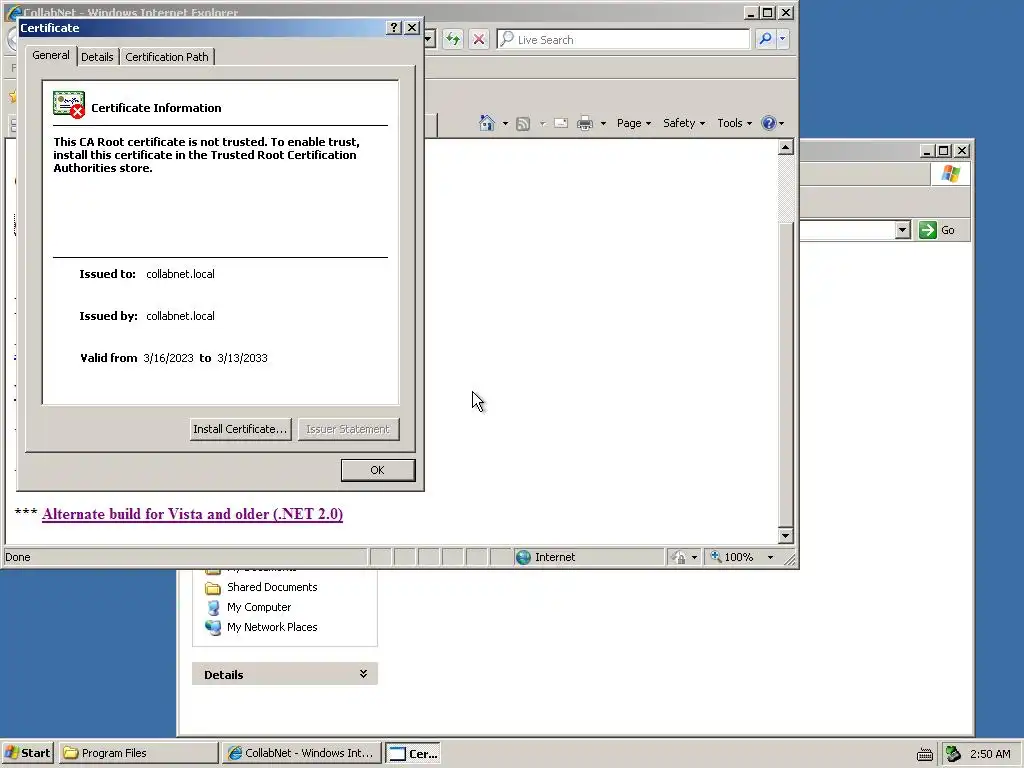
Task: Open the Tools menu
Action: (x=734, y=123)
